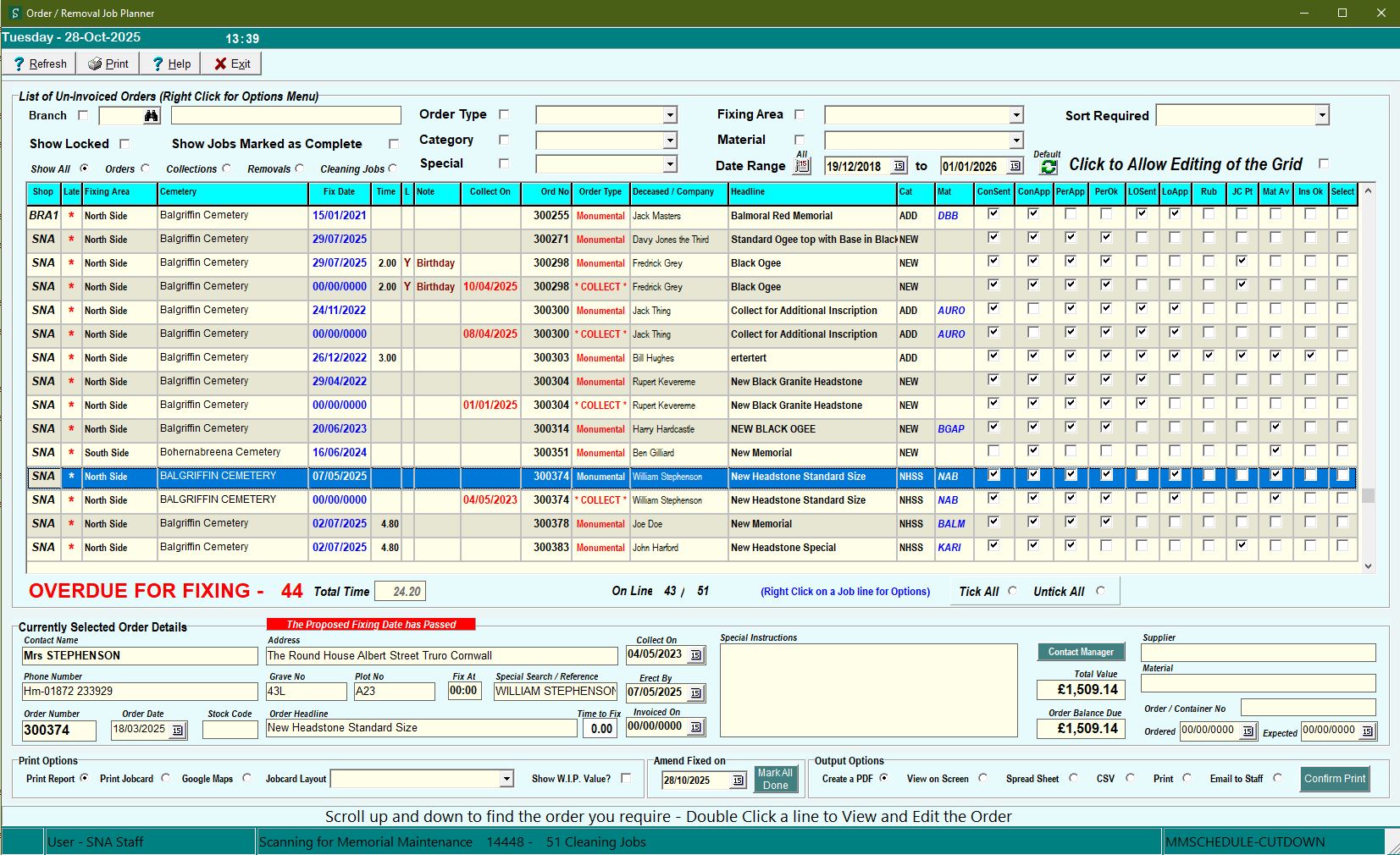Choose the Google Maps radio option
The height and width of the screenshot is (855, 1400).
[246, 778]
